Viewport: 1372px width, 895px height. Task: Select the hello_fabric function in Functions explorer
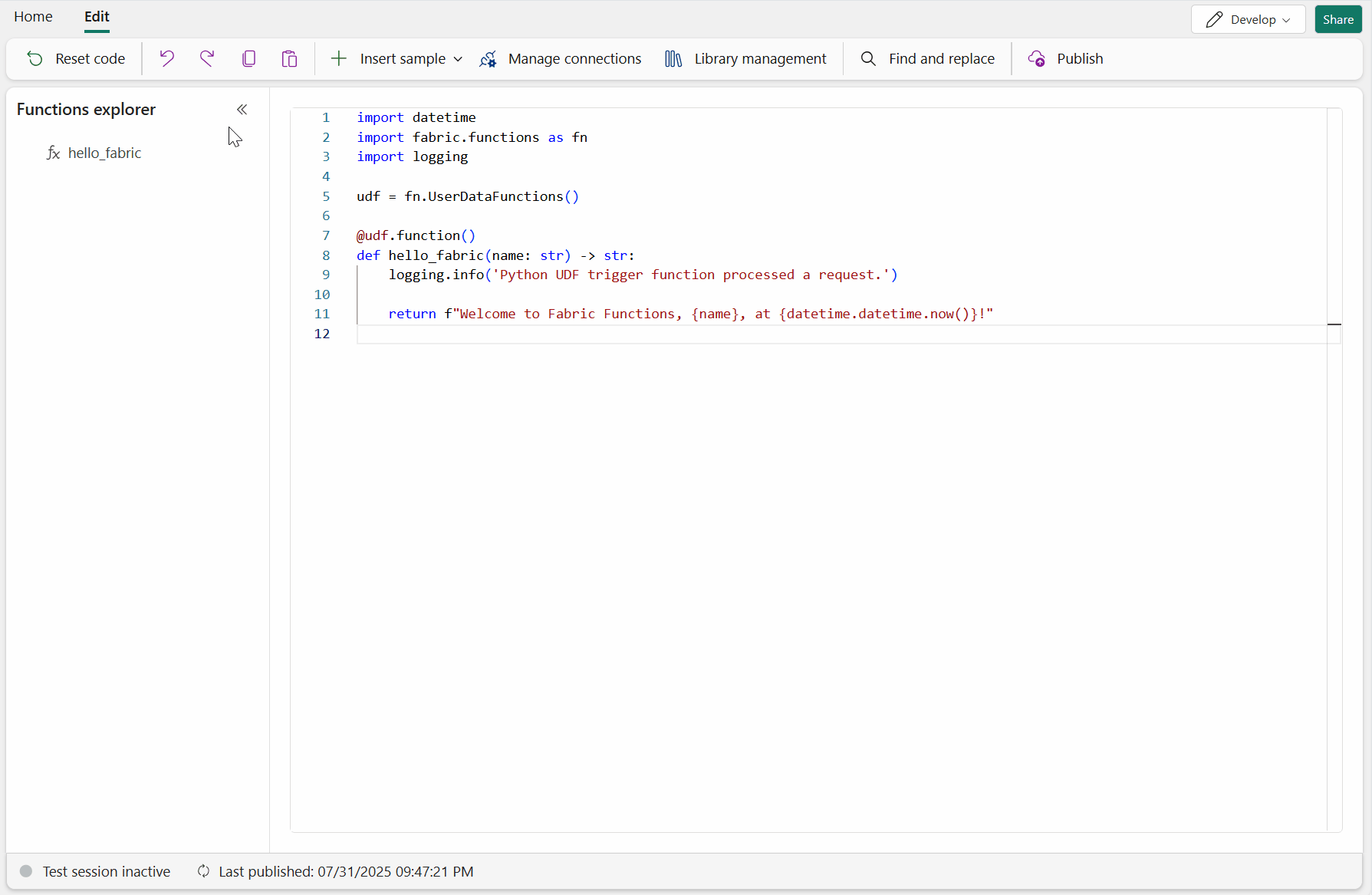tap(104, 153)
